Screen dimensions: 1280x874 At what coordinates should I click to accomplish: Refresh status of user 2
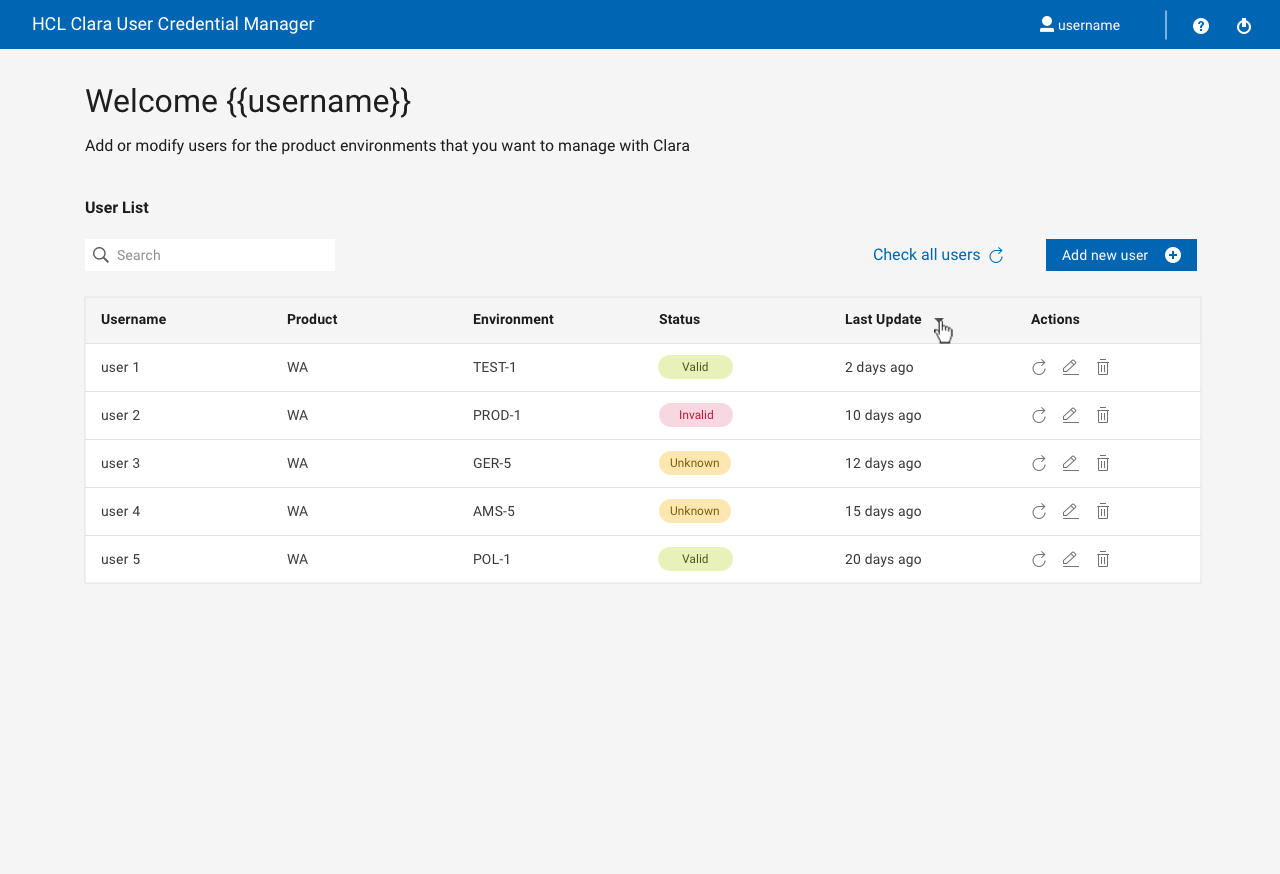click(x=1039, y=415)
